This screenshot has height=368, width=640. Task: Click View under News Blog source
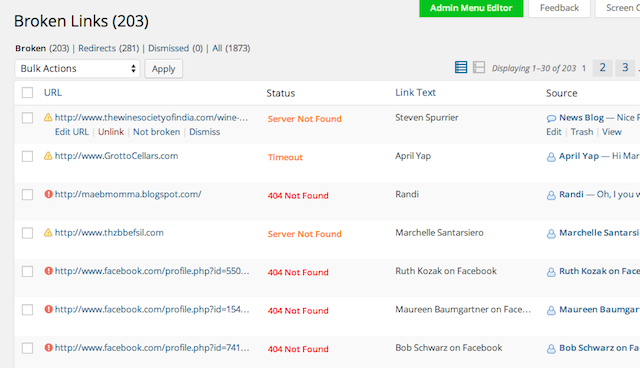pyautogui.click(x=611, y=132)
